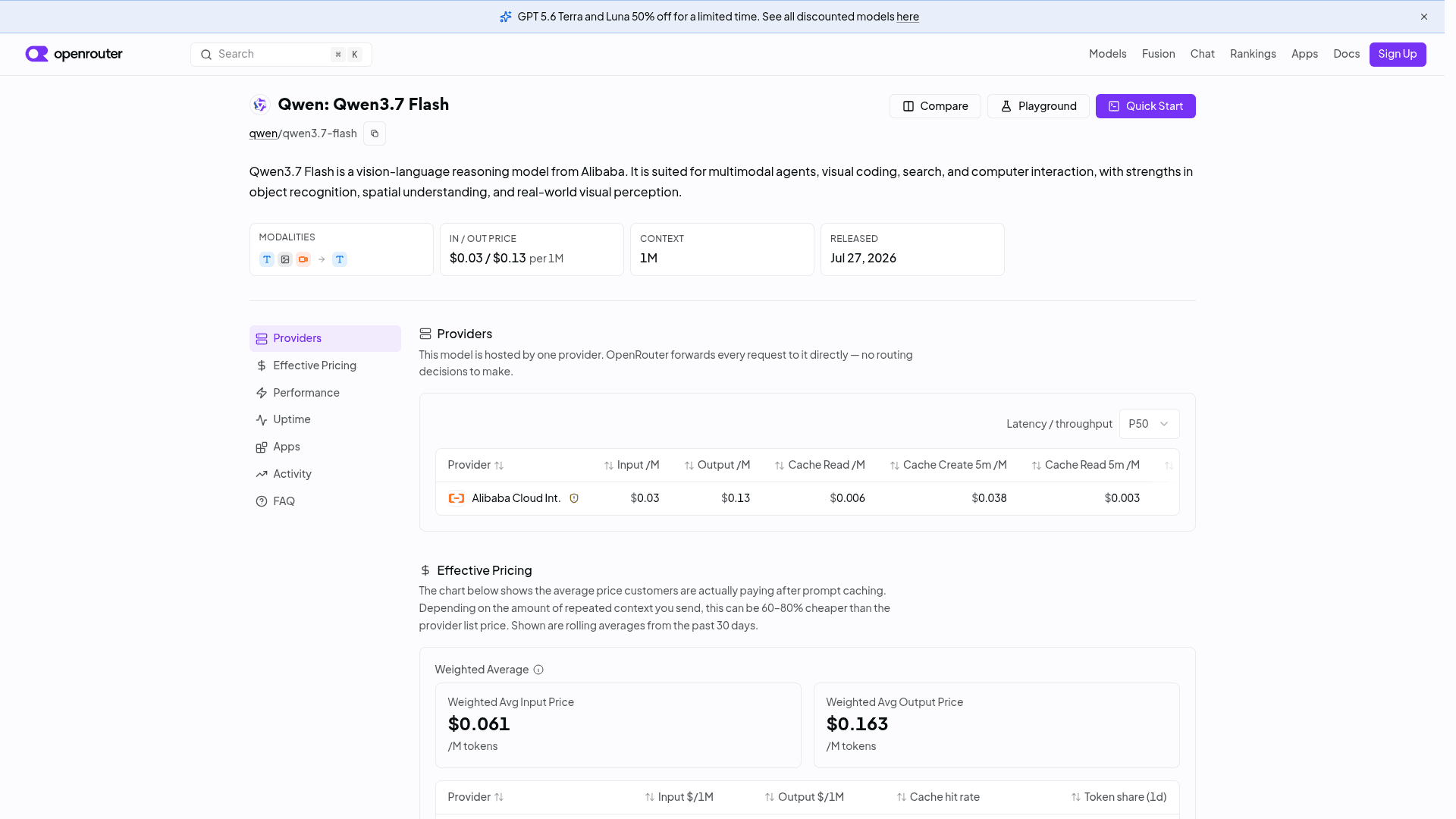Sort pricing table by Provider column
The height and width of the screenshot is (819, 1456).
click(475, 797)
